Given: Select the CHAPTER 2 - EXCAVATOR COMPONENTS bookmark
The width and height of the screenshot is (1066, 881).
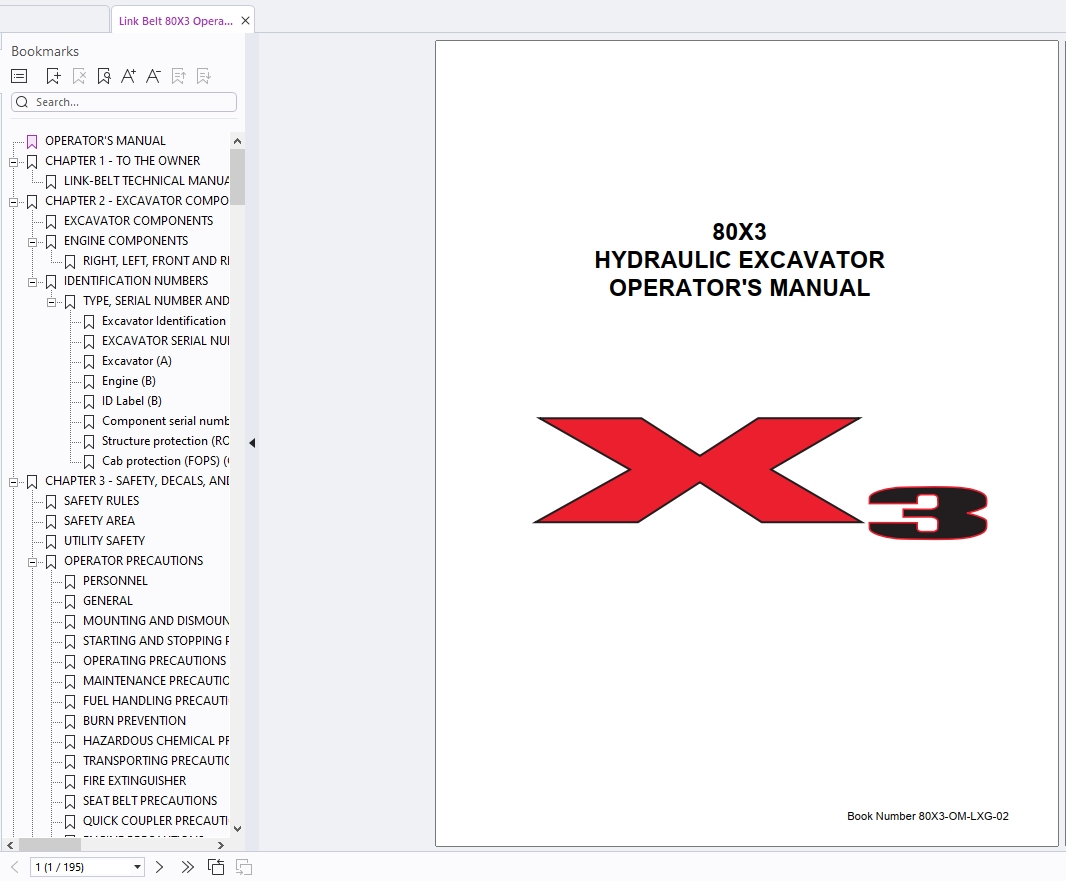Looking at the screenshot, I should click(137, 201).
